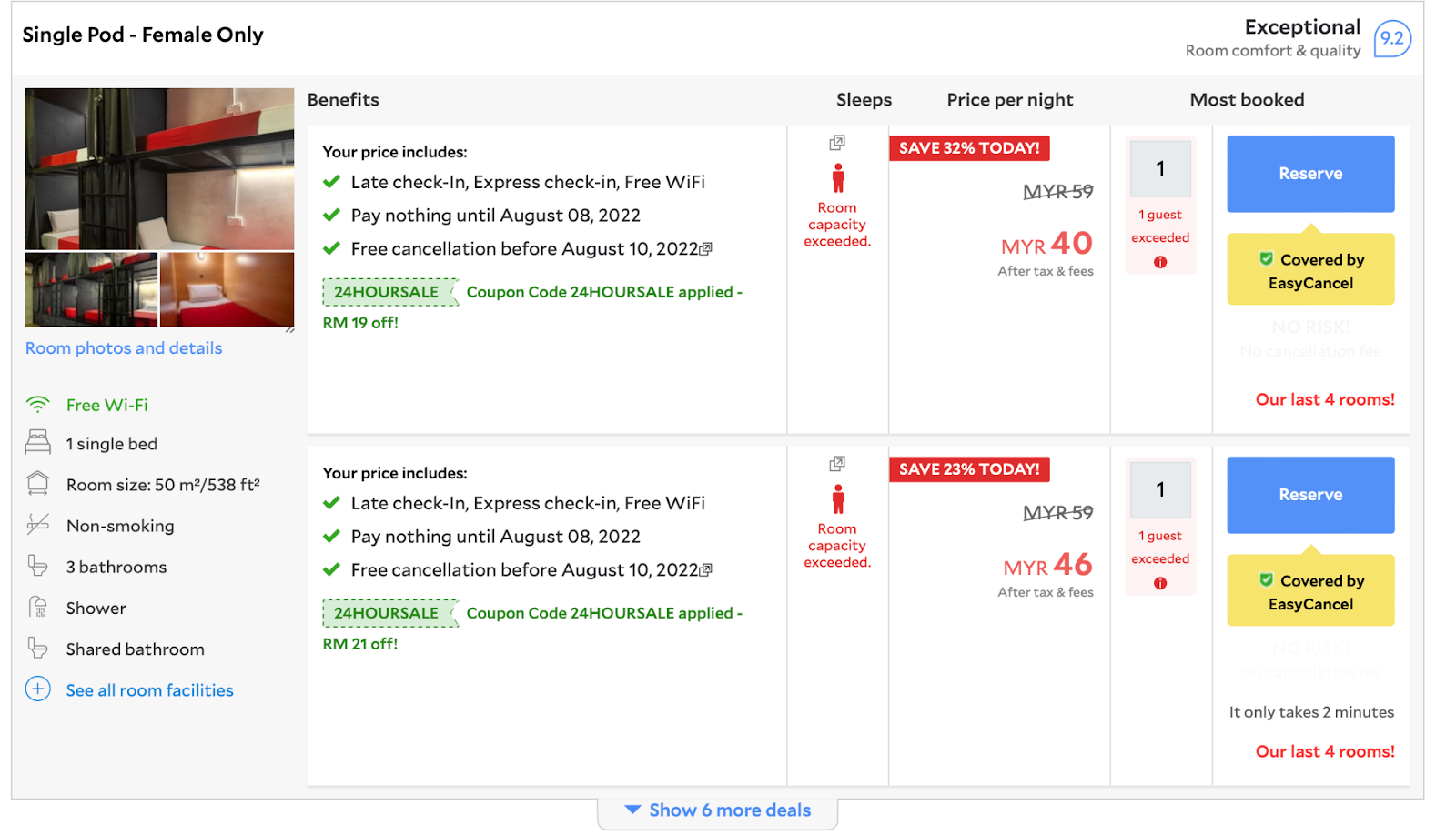
Task: Click the Free Wi-Fi icon
Action: pos(38,405)
